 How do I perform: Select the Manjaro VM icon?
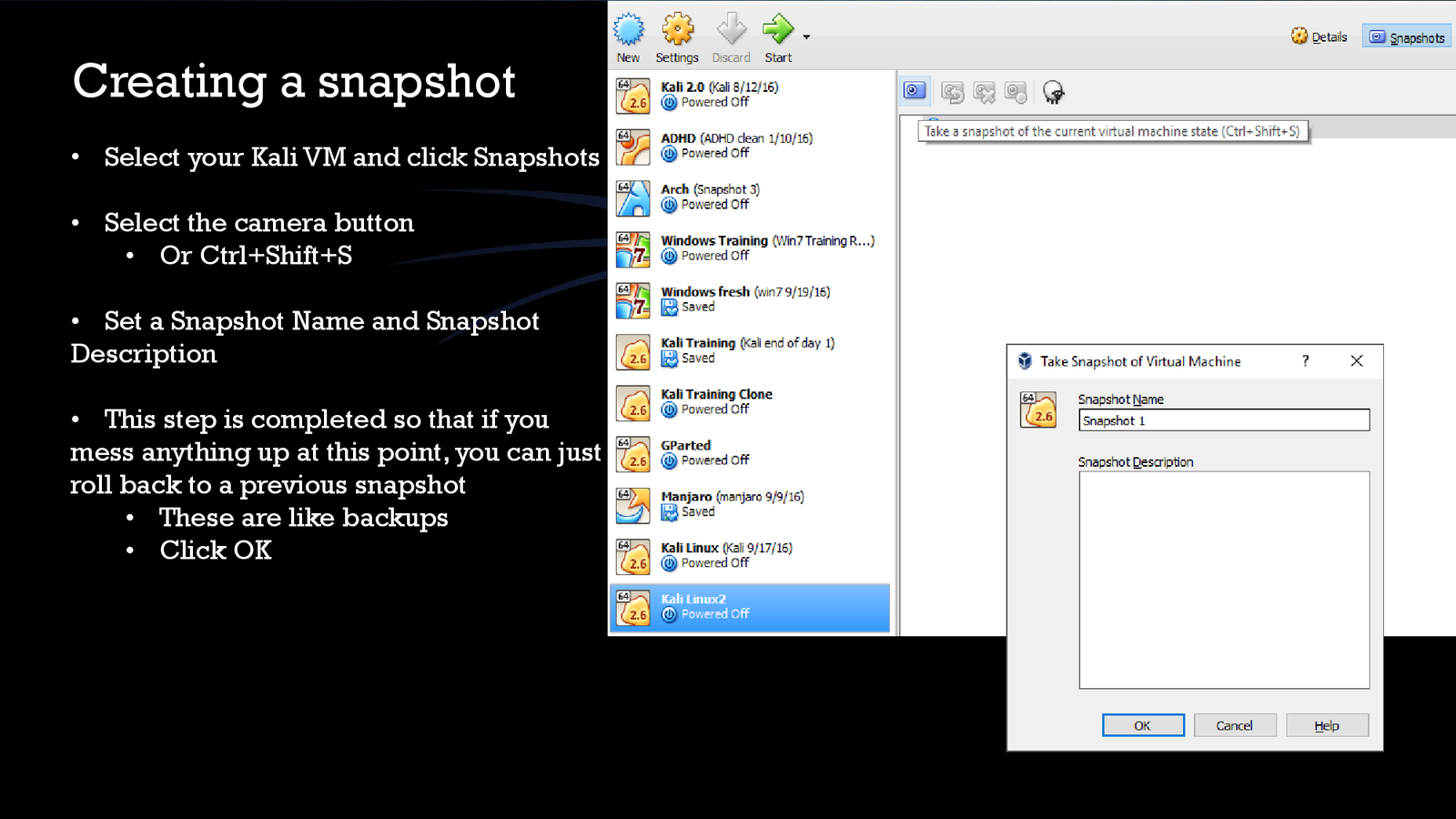[632, 505]
